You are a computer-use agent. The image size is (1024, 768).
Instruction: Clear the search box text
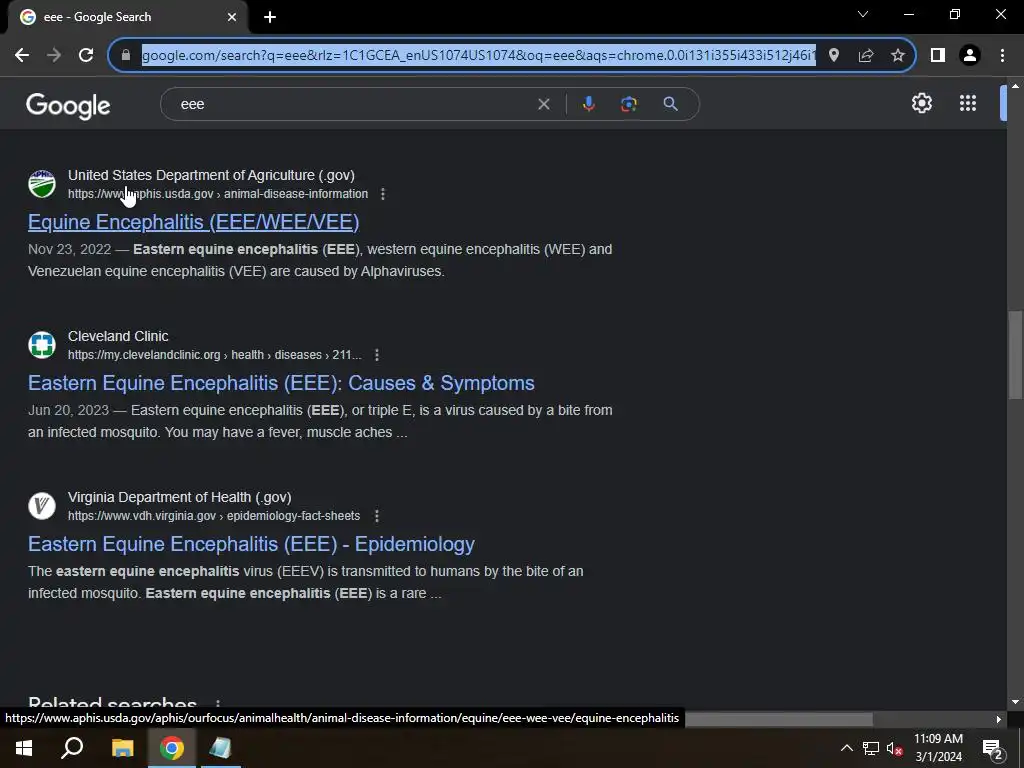pos(543,104)
